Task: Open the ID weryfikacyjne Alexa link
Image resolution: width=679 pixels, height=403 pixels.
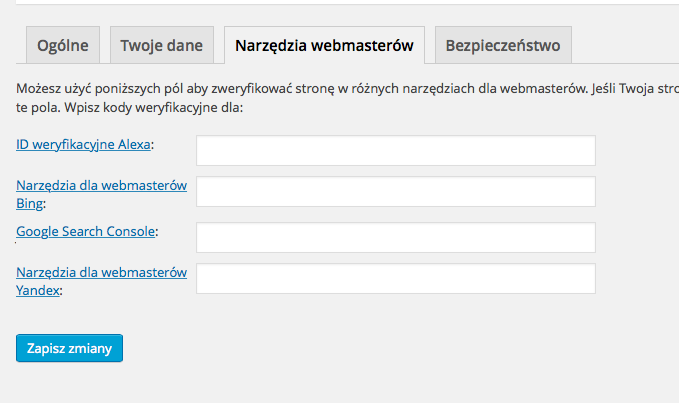Action: [83, 144]
